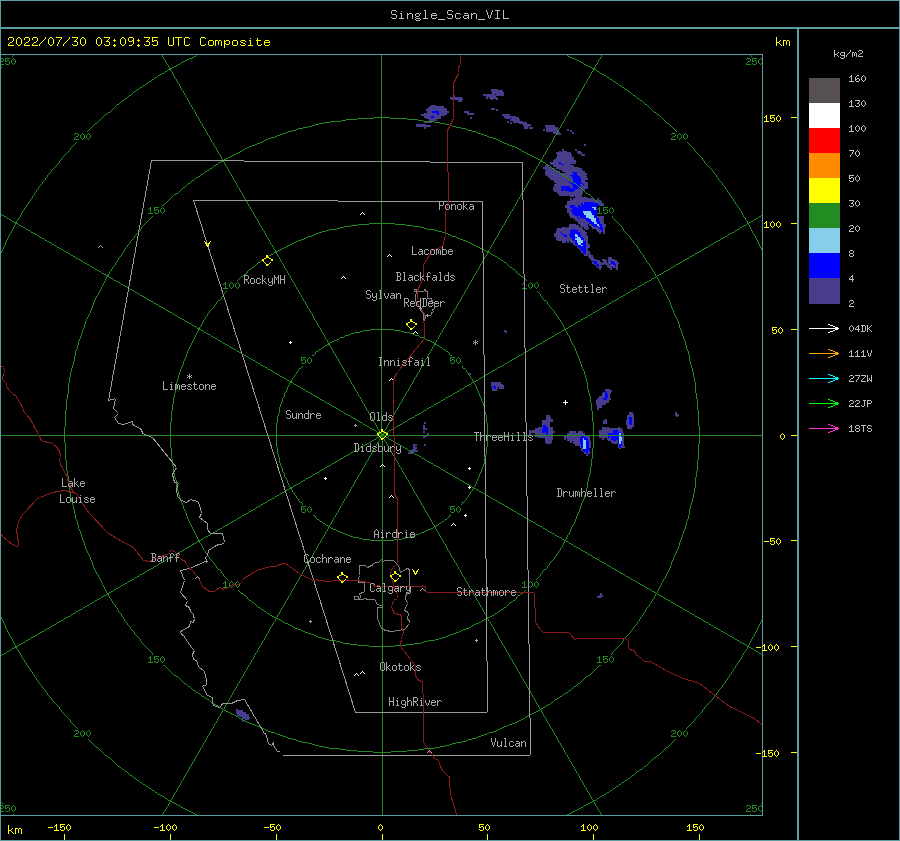Click the yellow diamond marker in Calgary
The image size is (900, 841).
(395, 576)
